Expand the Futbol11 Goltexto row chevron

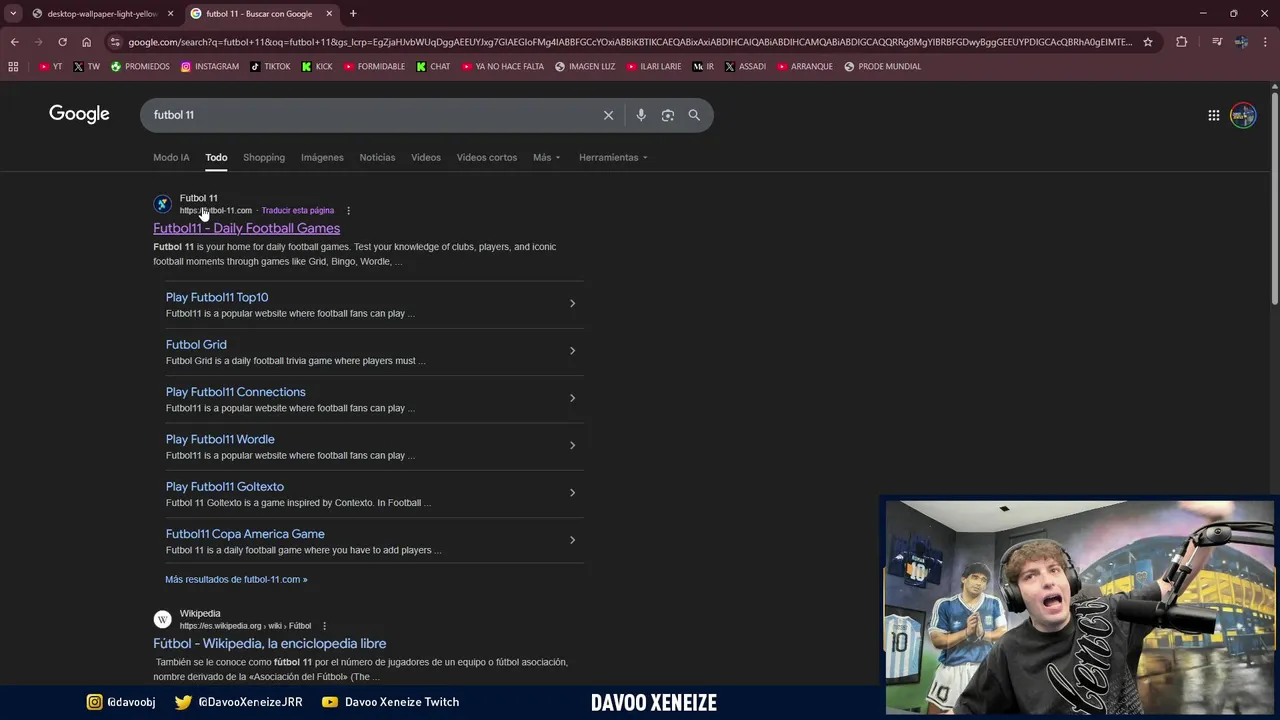[x=572, y=492]
